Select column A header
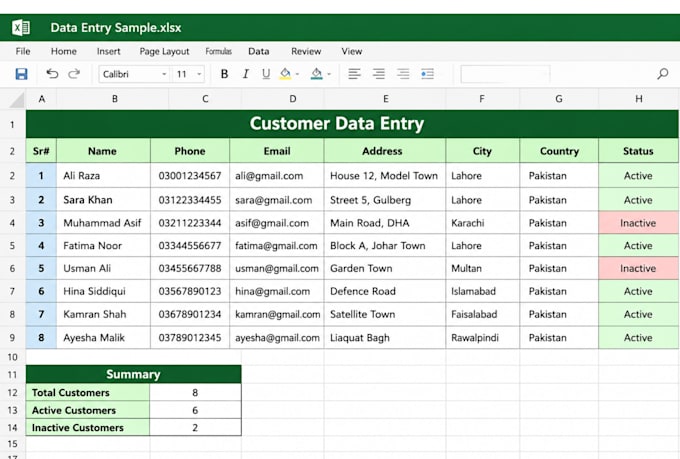680x459 pixels. (42, 99)
